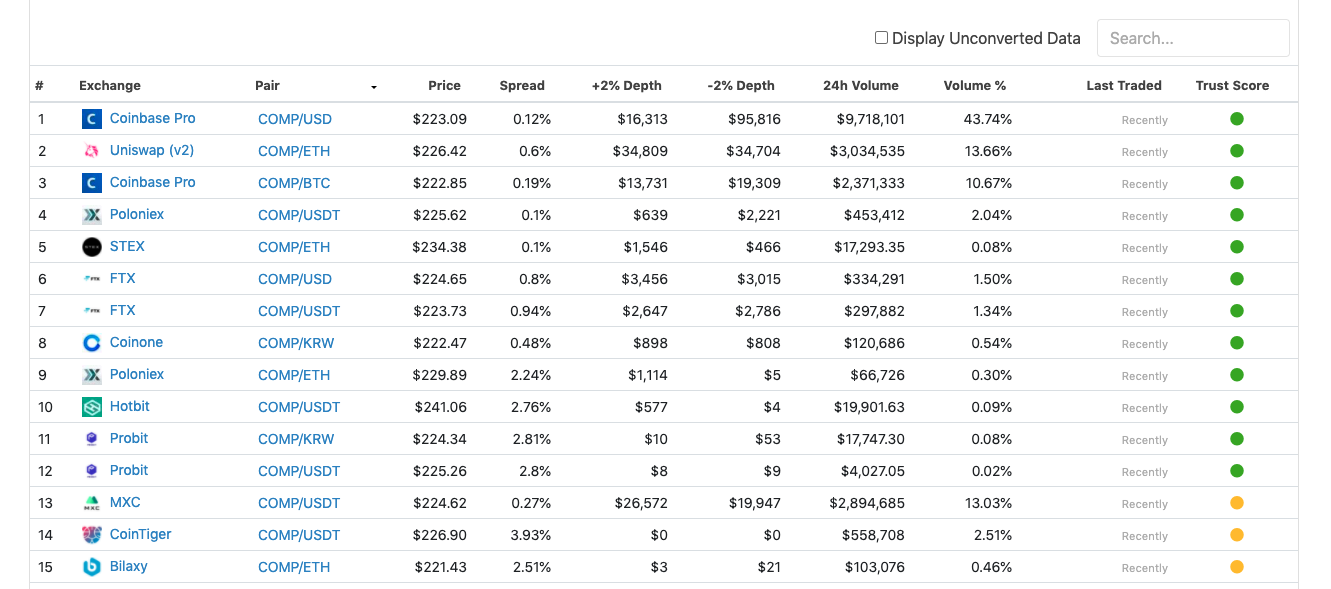This screenshot has width=1331, height=589.
Task: Click green trust score dot for Coinbase Pro COMP/USD
Action: coord(1236,119)
